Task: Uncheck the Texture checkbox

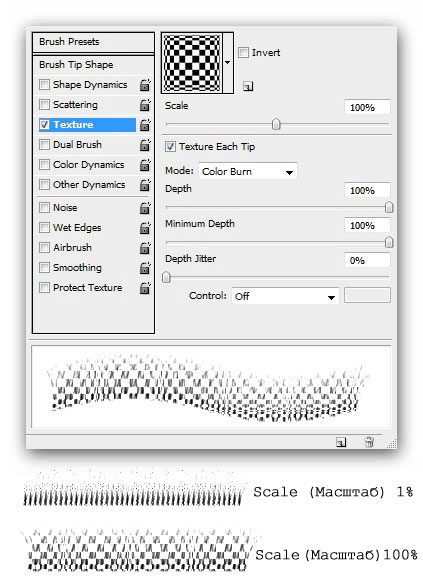Action: click(44, 124)
